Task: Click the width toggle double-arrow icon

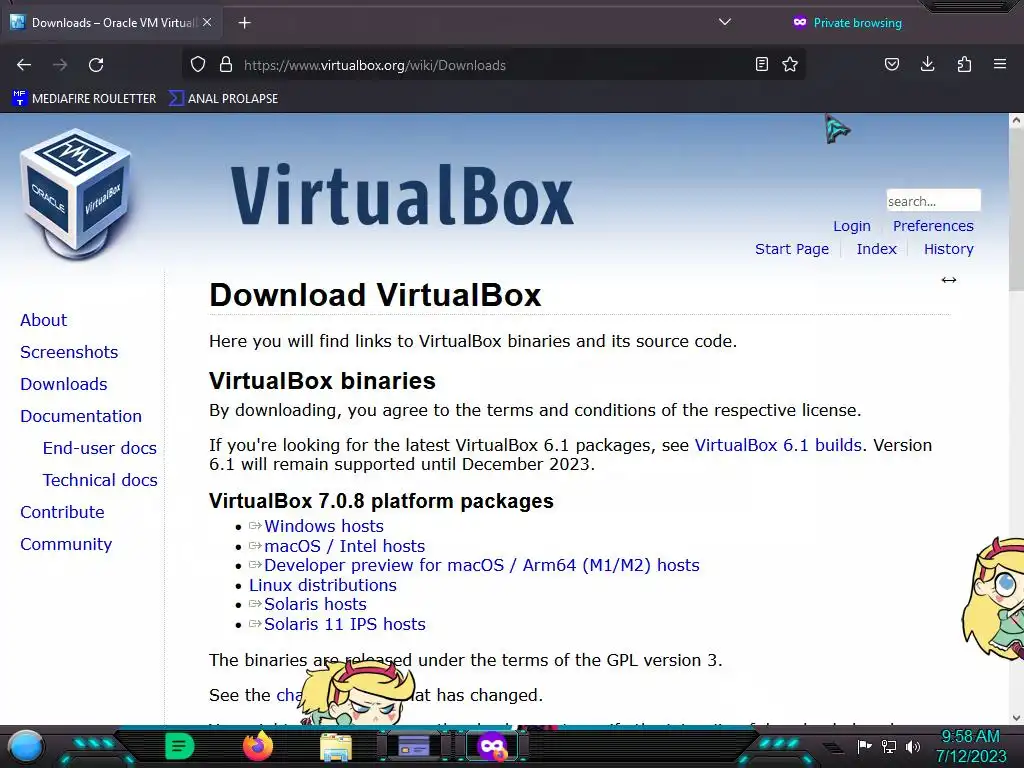Action: pos(949,280)
